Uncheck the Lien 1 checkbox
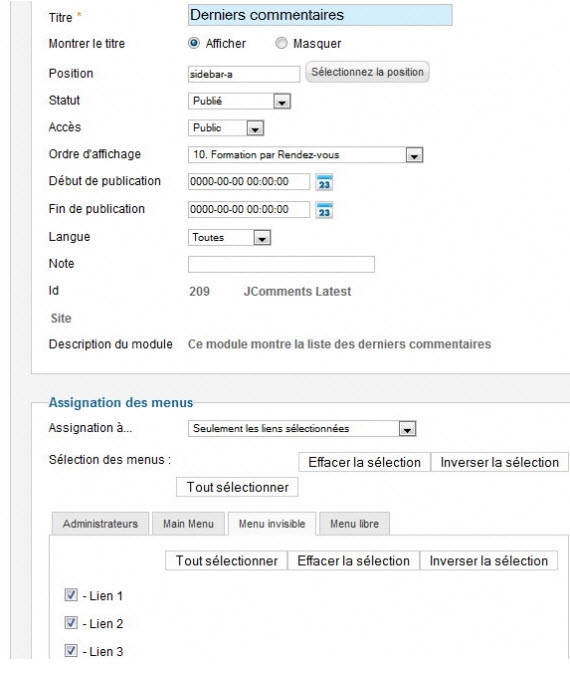The width and height of the screenshot is (570, 675). [x=71, y=594]
